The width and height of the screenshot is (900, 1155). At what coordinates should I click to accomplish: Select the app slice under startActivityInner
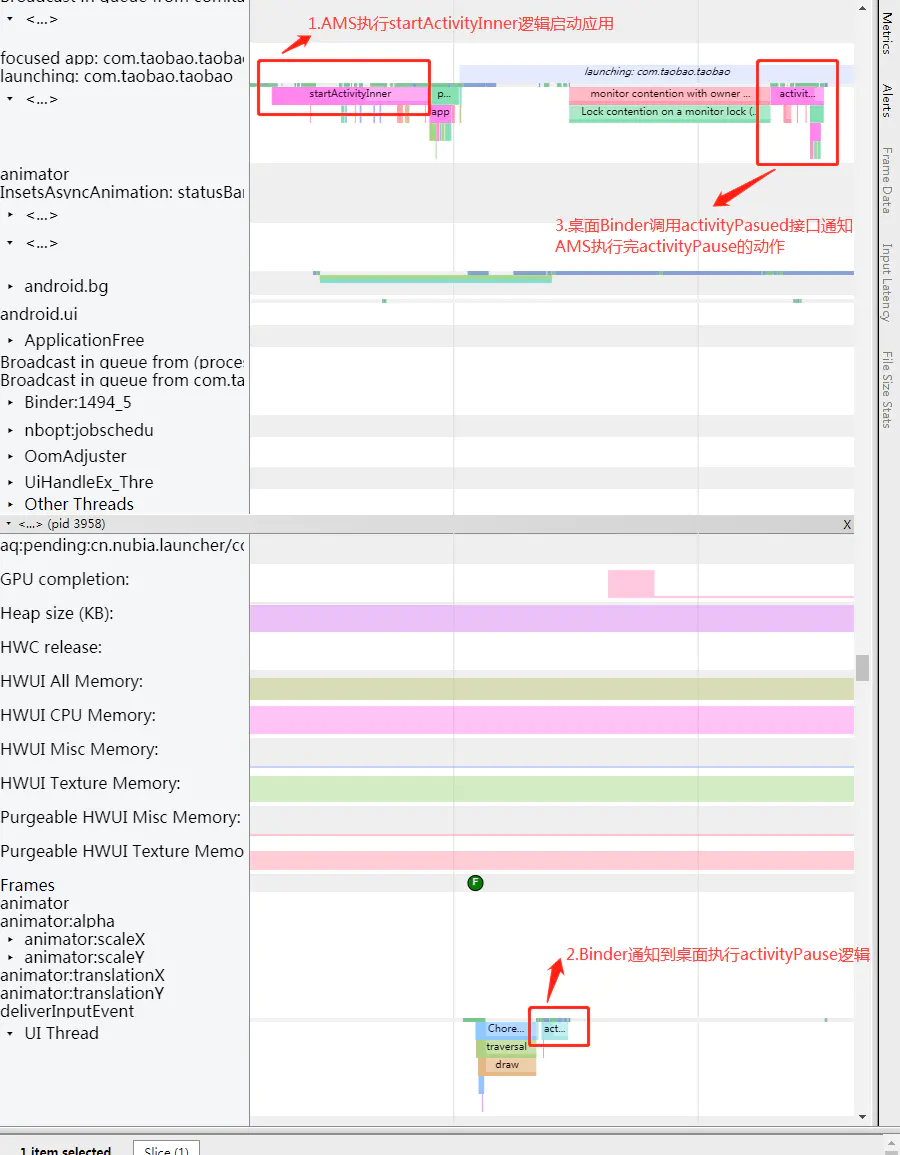[x=440, y=113]
